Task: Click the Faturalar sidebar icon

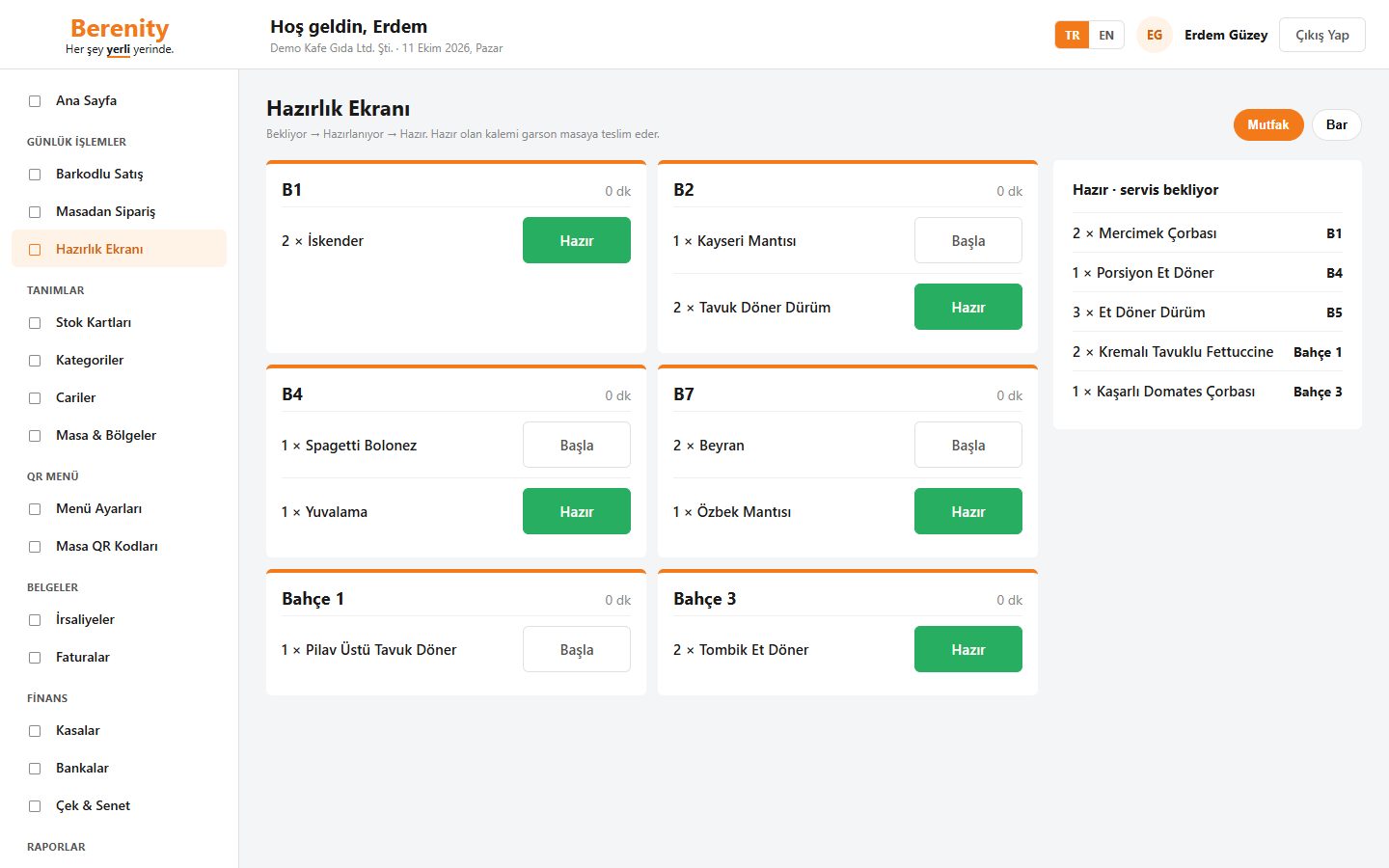Action: coord(35,658)
